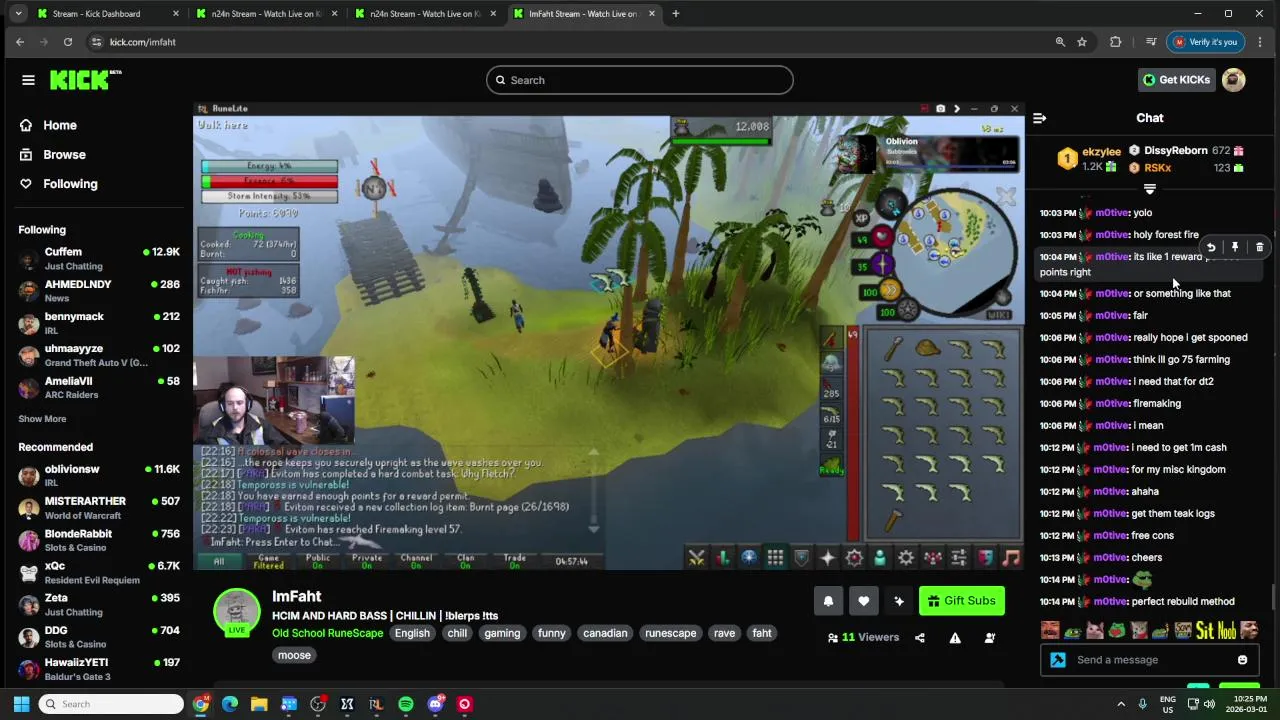
Task: Expand Show More under Following
Action: (42, 419)
